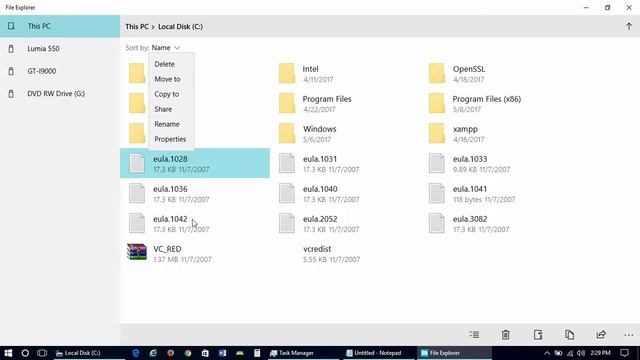This screenshot has width=640, height=360.
Task: Select the eula.3082 file icon
Action: click(436, 223)
